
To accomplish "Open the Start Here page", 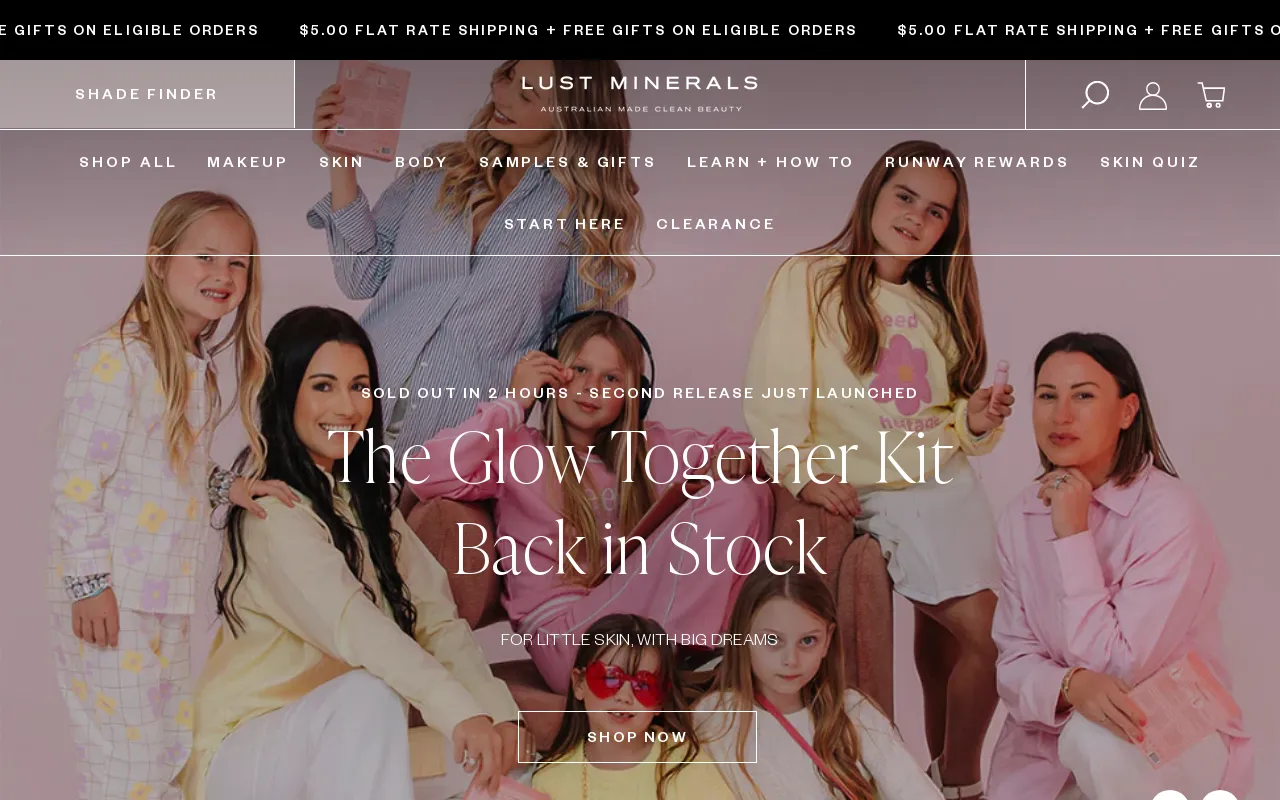I will (565, 224).
